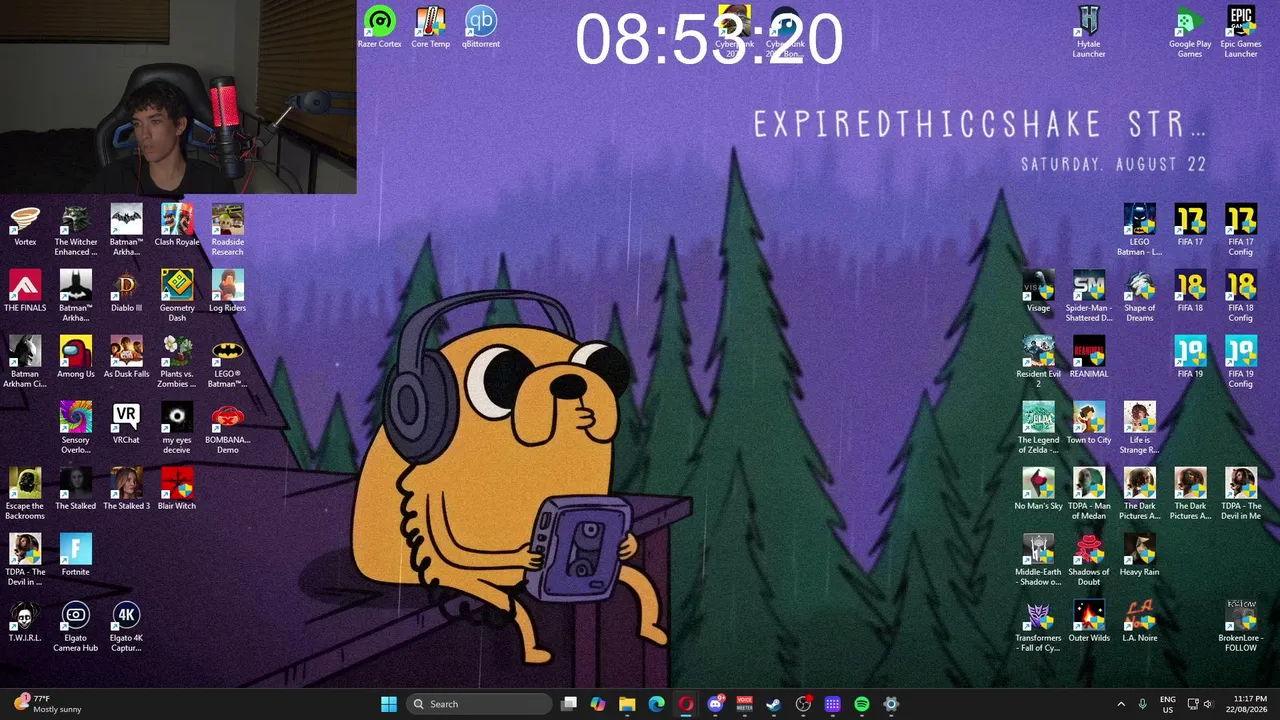Open the ENG US language switcher
Viewport: 1280px width, 720px height.
pos(1168,704)
